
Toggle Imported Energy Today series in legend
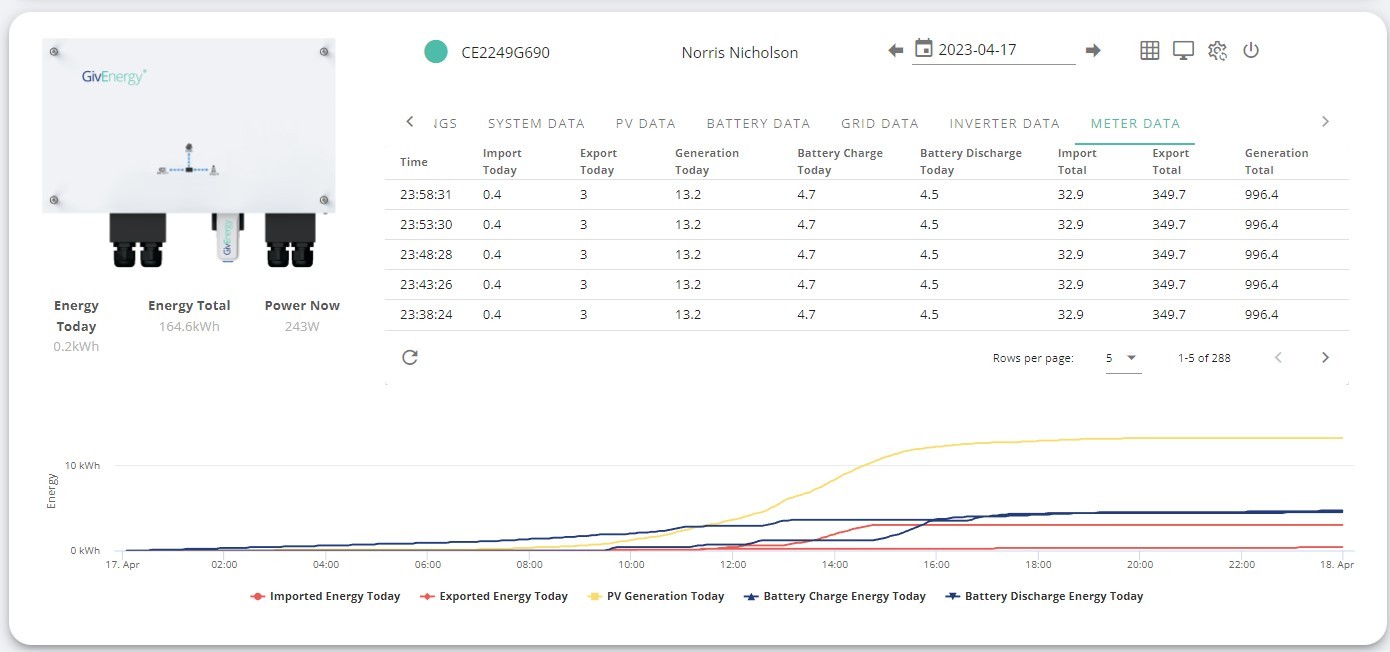[325, 596]
